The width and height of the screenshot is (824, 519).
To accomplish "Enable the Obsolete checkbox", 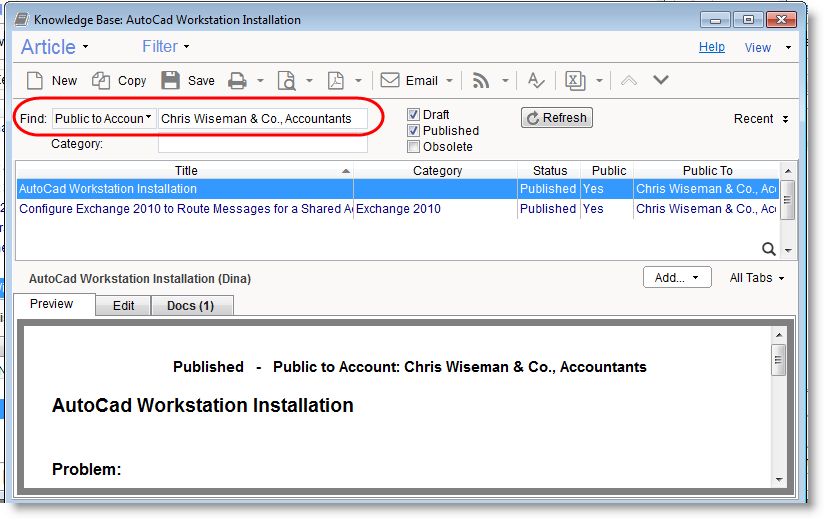I will point(414,147).
